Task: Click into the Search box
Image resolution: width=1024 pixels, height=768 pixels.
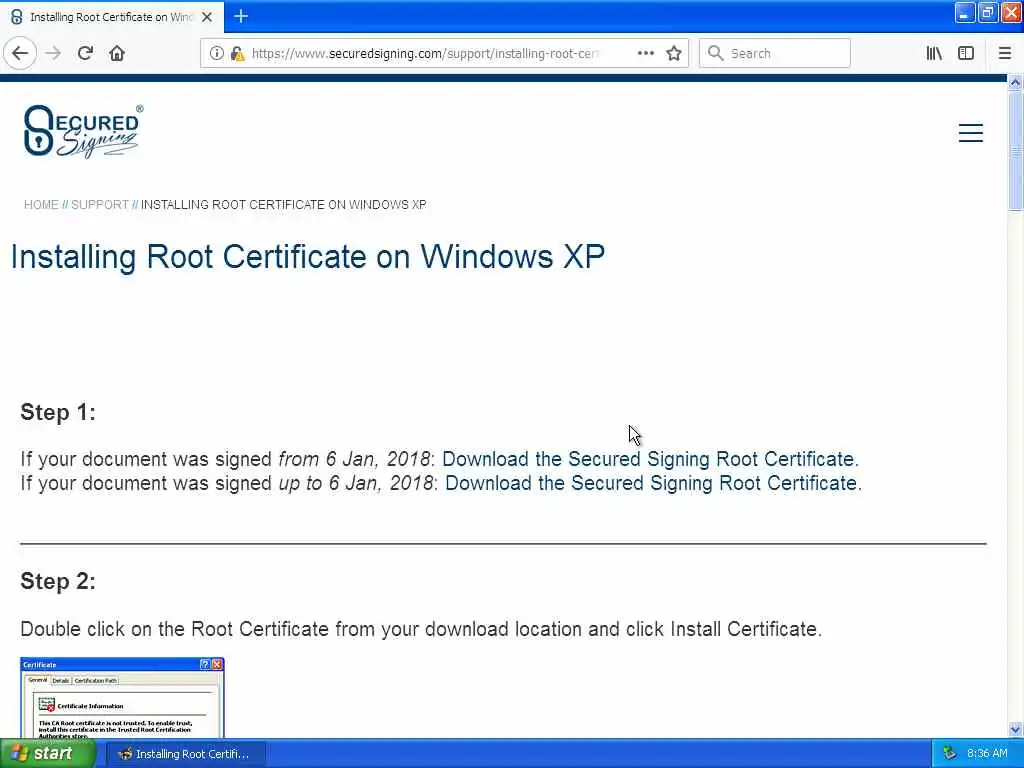Action: (x=775, y=54)
